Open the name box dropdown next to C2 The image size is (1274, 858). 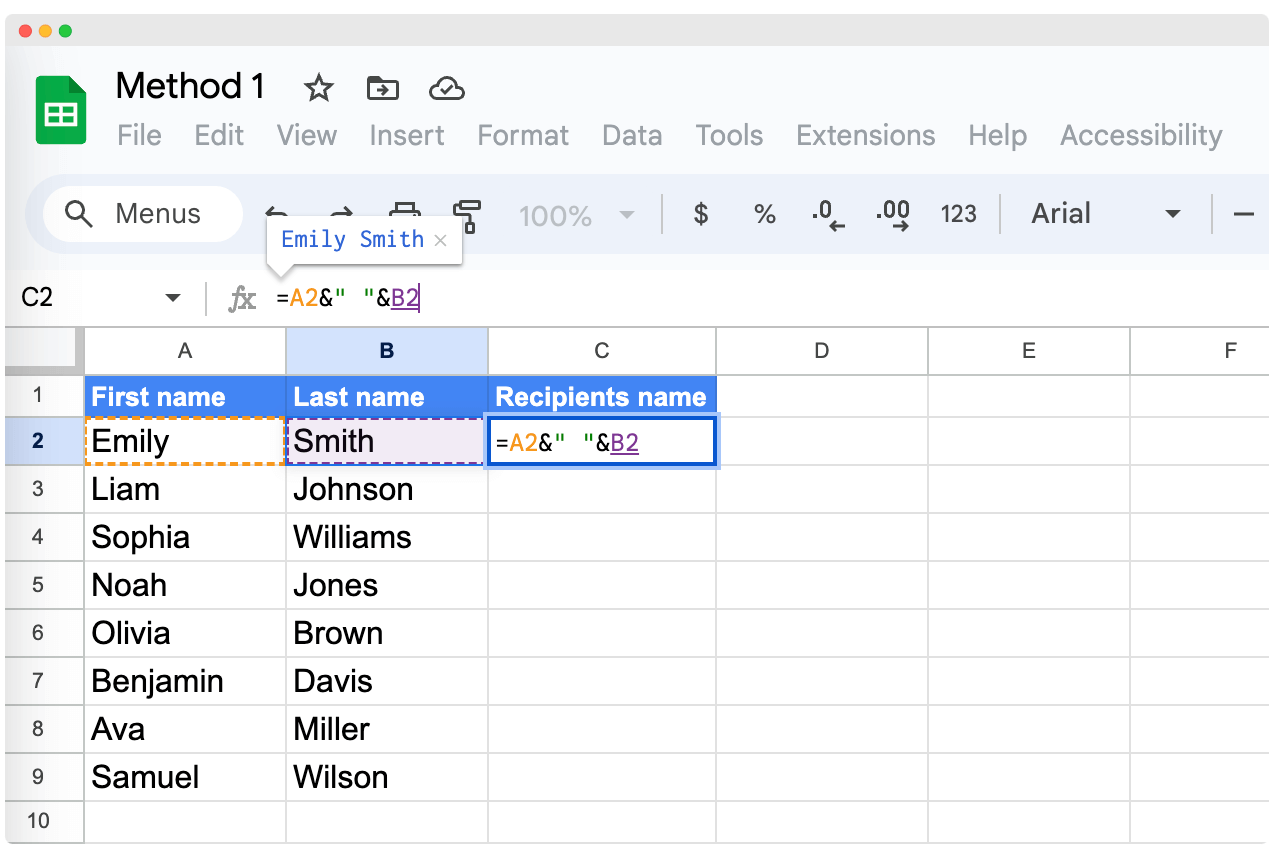tap(172, 297)
